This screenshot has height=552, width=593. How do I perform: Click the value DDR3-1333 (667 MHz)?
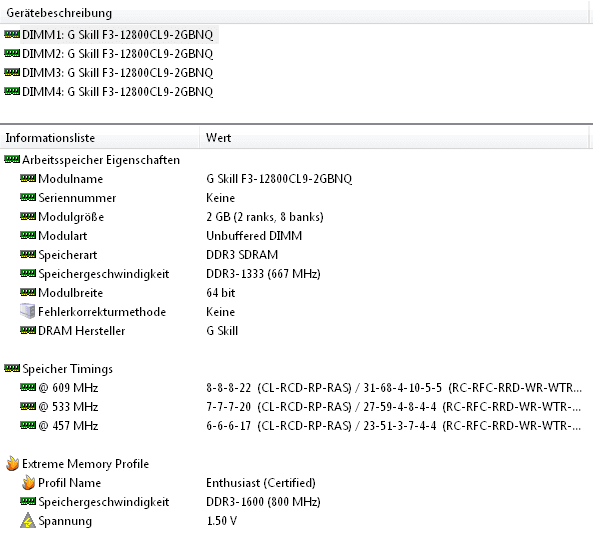click(x=263, y=274)
